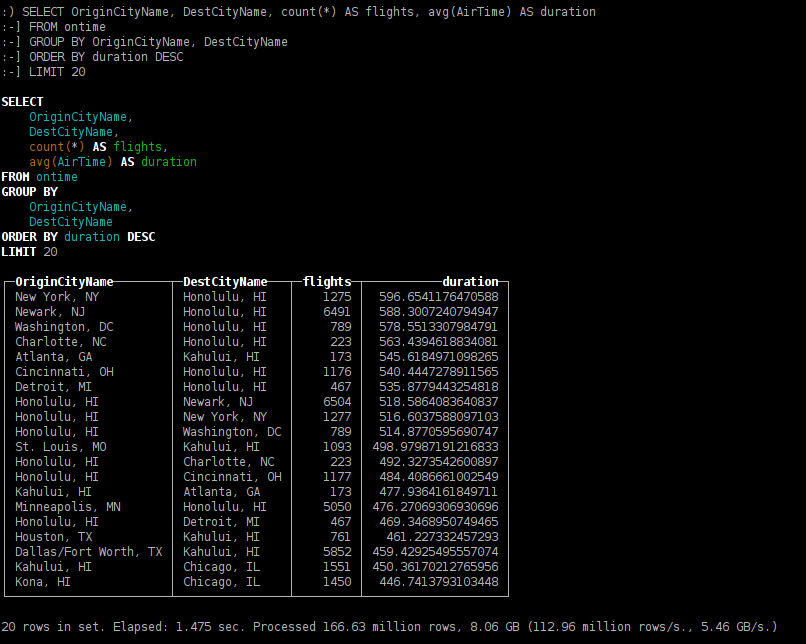Click duration value 596.6541176470588
The width and height of the screenshot is (806, 644).
pos(438,297)
